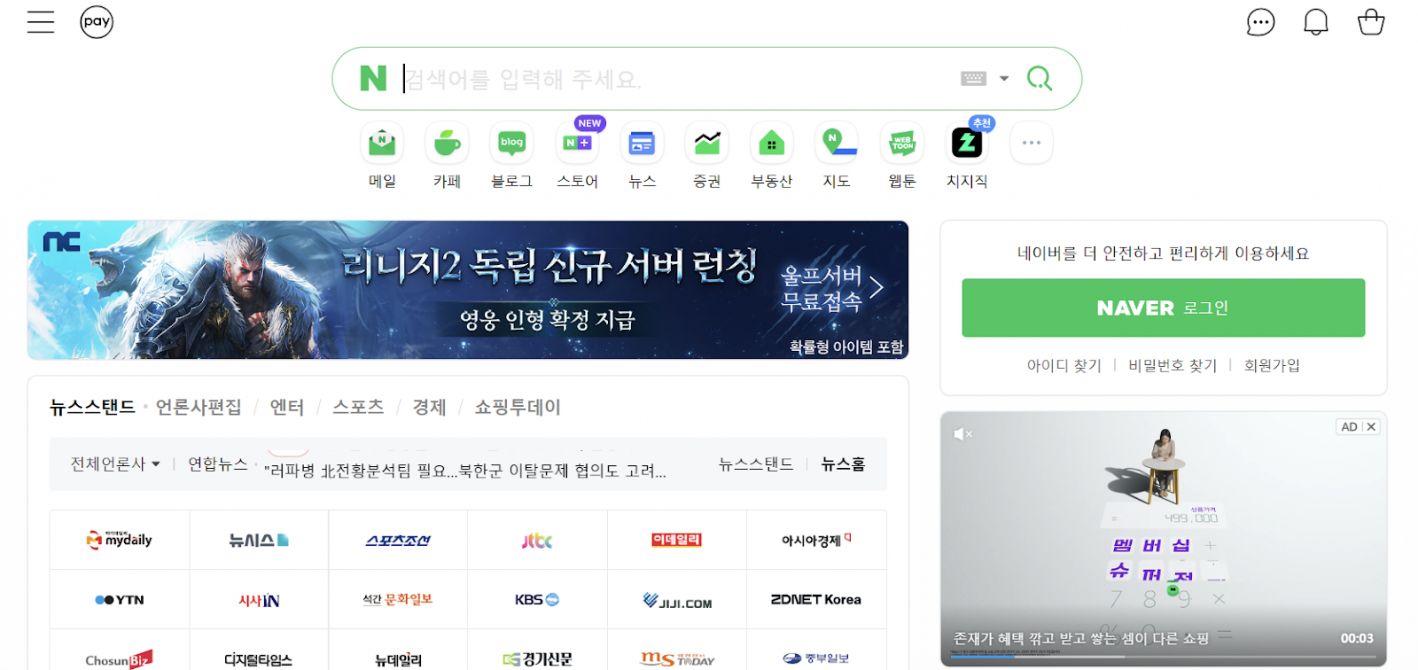Open 문화일보 press logo

(398, 600)
